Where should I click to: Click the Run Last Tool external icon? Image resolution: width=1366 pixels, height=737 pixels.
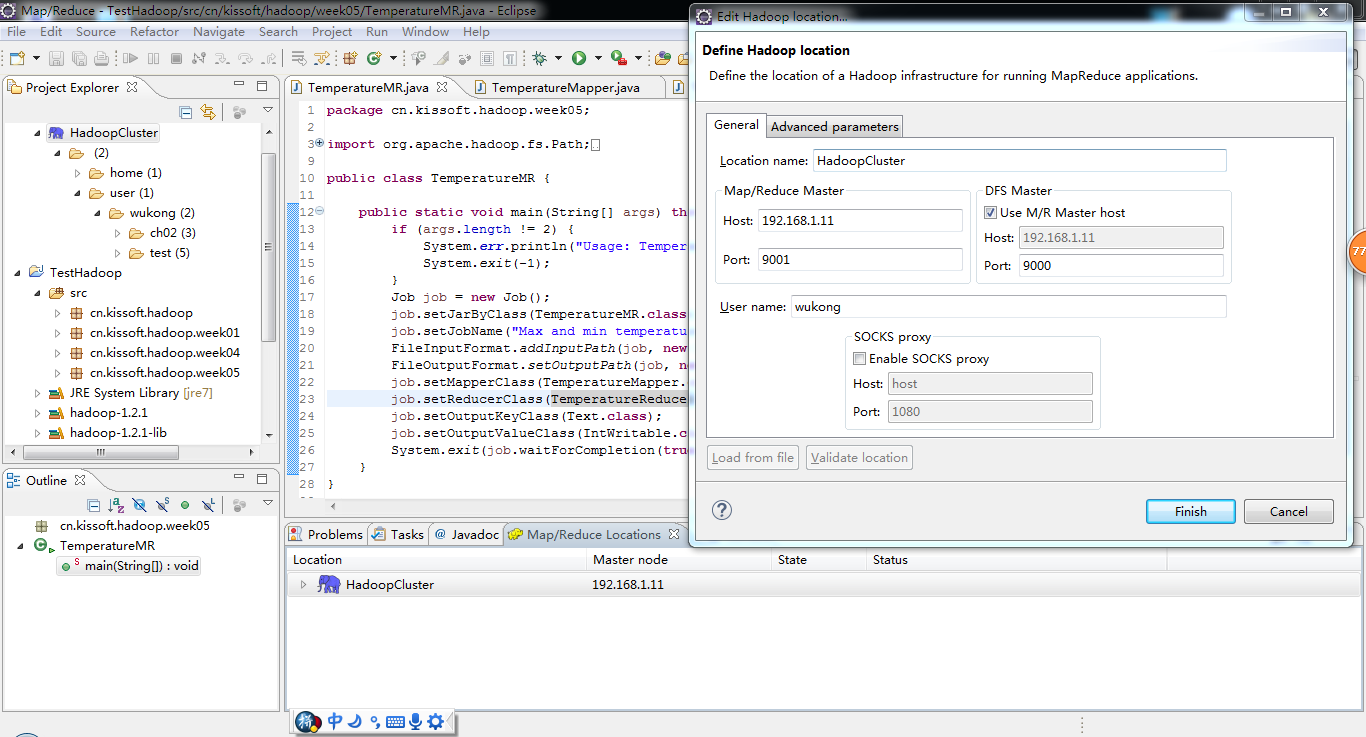[619, 58]
